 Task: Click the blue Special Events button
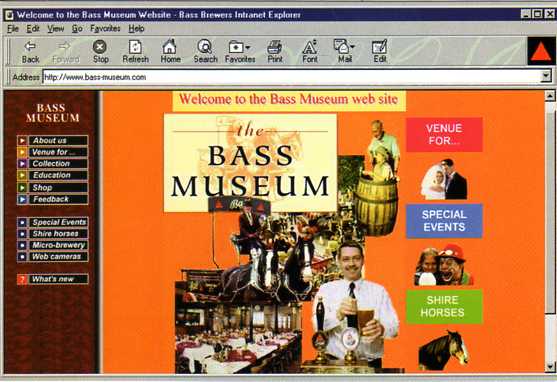pyautogui.click(x=444, y=221)
